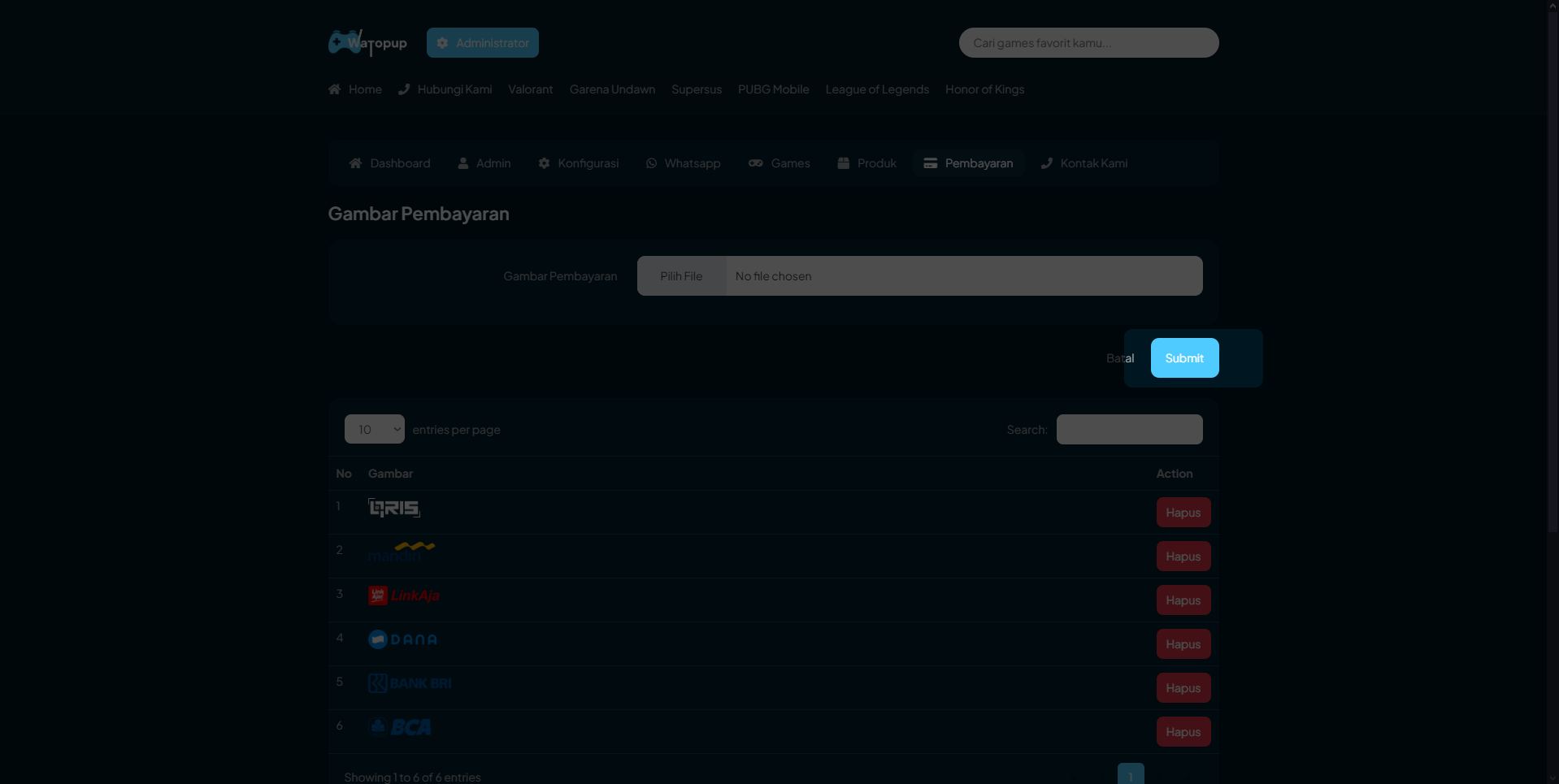Screen dimensions: 1559x784
Task: Switch to the Whatsapp tab
Action: pyautogui.click(x=684, y=163)
